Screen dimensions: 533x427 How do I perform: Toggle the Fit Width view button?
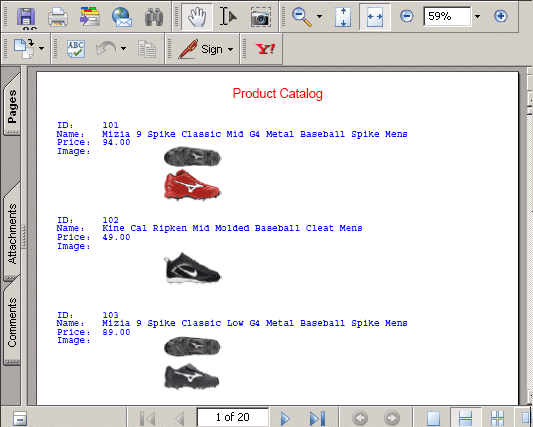(375, 16)
